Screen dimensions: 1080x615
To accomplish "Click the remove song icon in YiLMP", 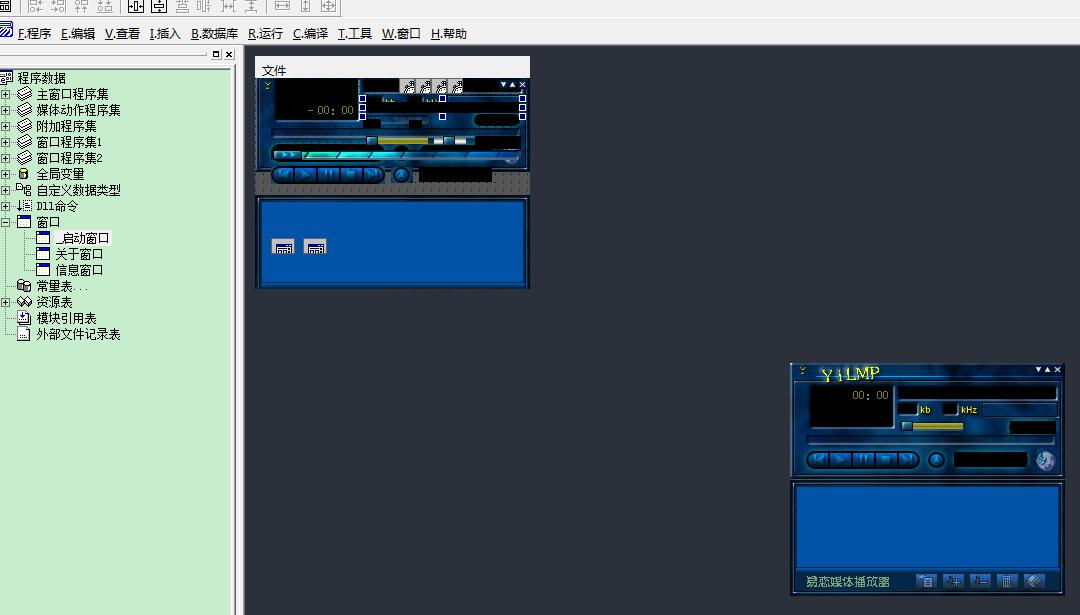I will click(980, 581).
